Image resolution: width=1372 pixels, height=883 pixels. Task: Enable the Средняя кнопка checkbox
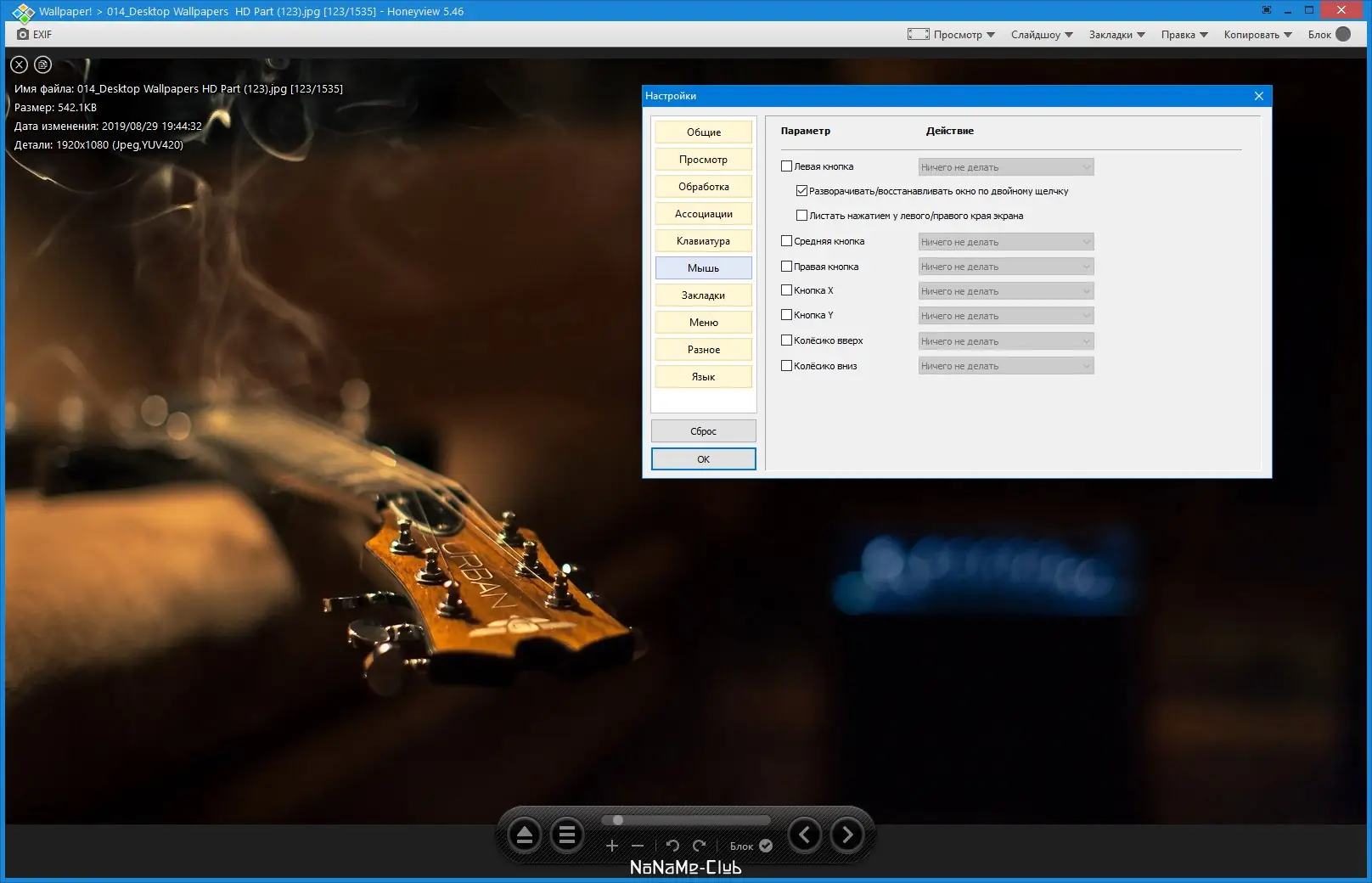(786, 241)
